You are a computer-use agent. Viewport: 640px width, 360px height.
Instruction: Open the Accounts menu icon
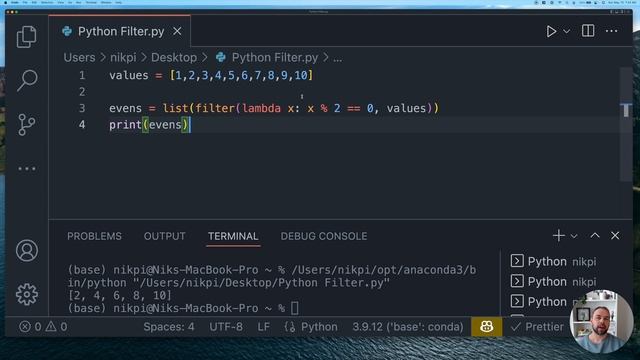coord(27,250)
